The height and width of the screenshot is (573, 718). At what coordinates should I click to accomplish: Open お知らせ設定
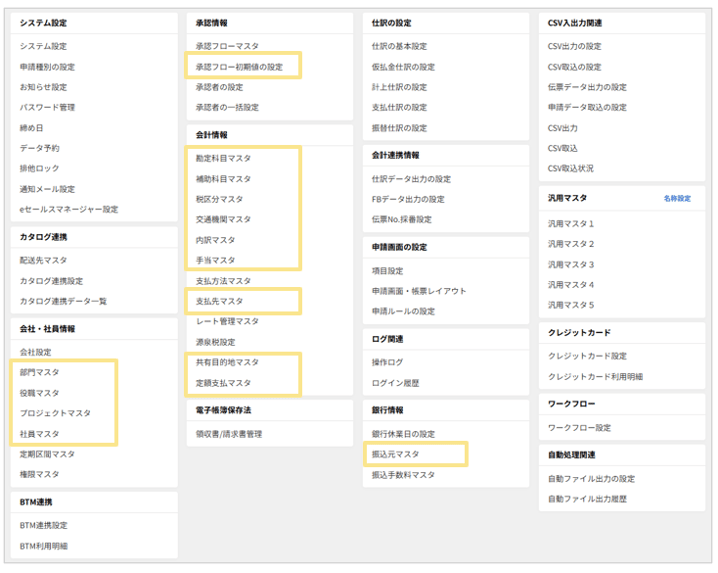tap(43, 87)
